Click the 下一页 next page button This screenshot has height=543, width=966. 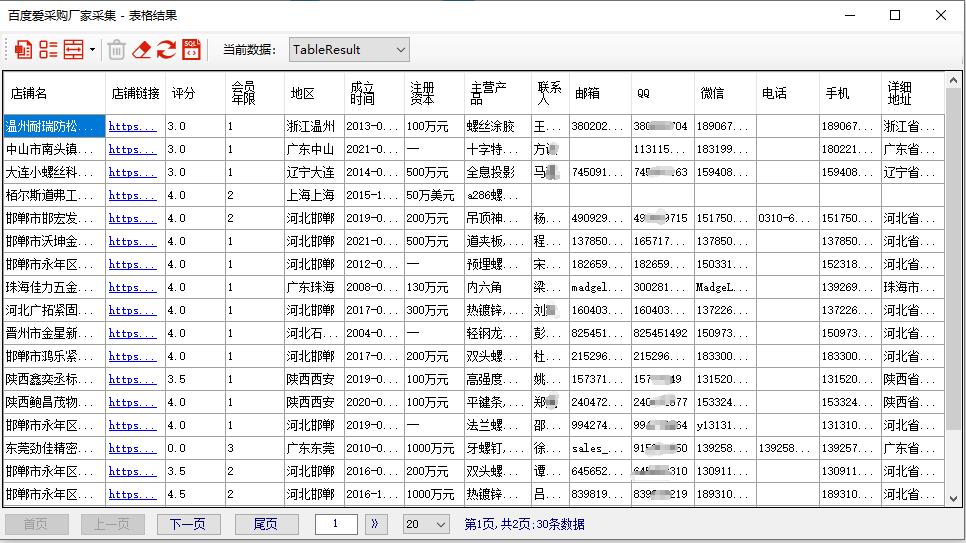click(x=187, y=524)
